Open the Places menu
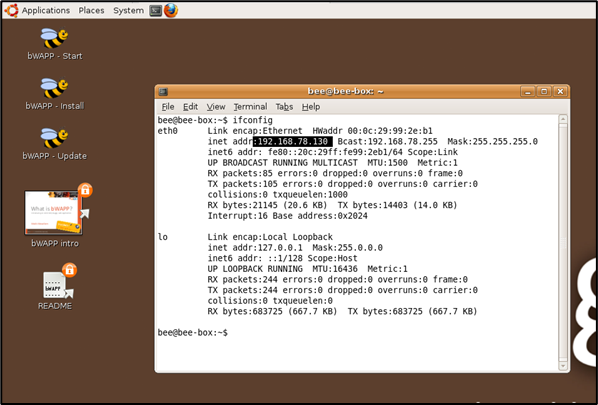598x405 pixels. tap(91, 10)
